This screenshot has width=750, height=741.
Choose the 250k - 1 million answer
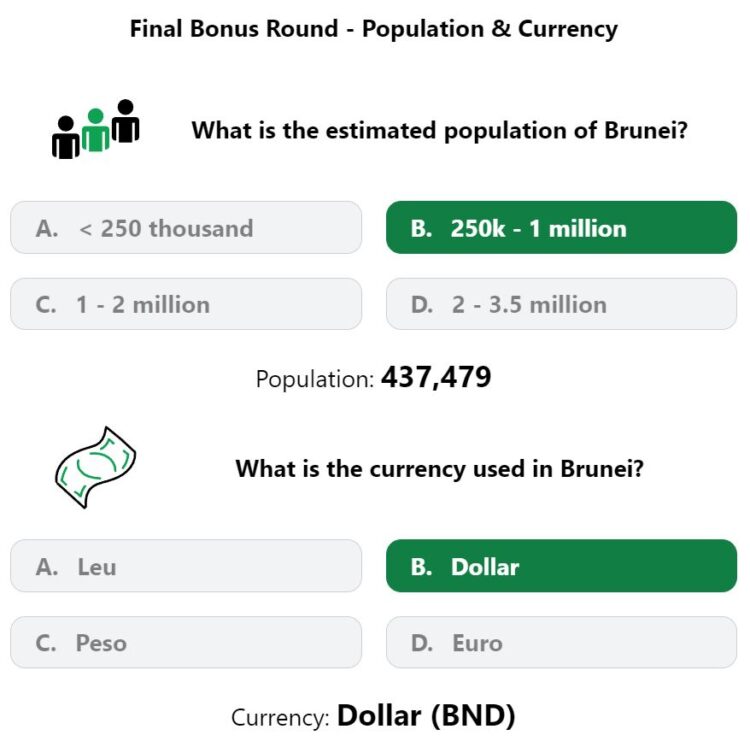(561, 228)
